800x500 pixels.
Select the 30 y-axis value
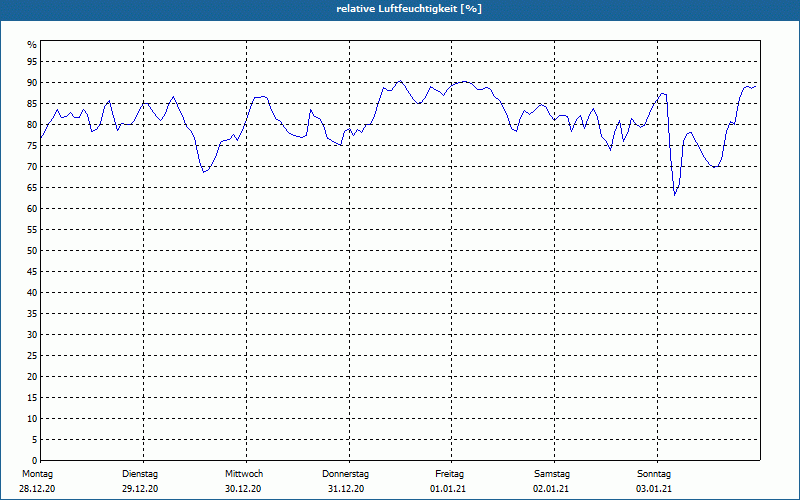(x=32, y=335)
